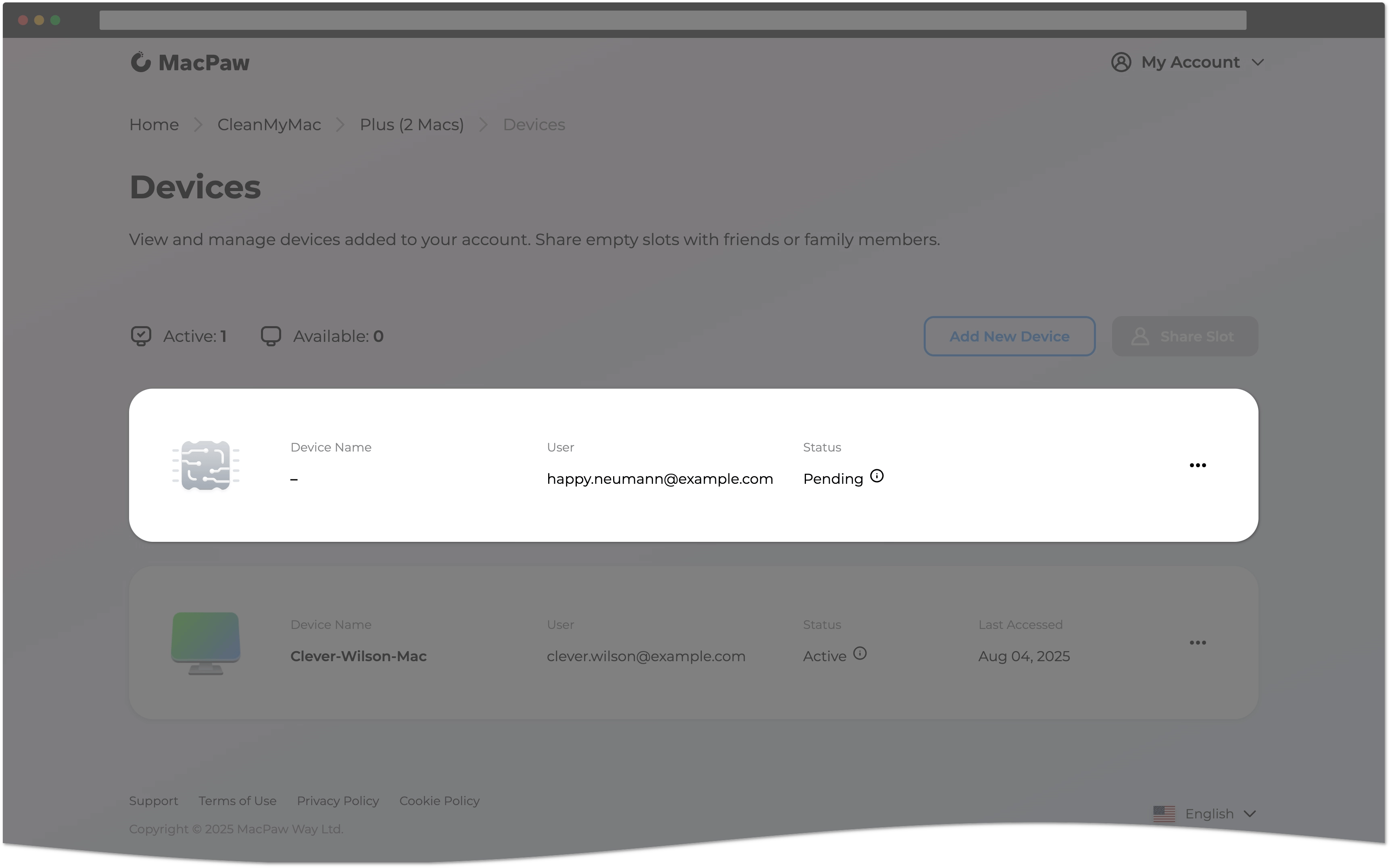The width and height of the screenshot is (1390, 868).
Task: Click the Active status info icon
Action: (860, 653)
